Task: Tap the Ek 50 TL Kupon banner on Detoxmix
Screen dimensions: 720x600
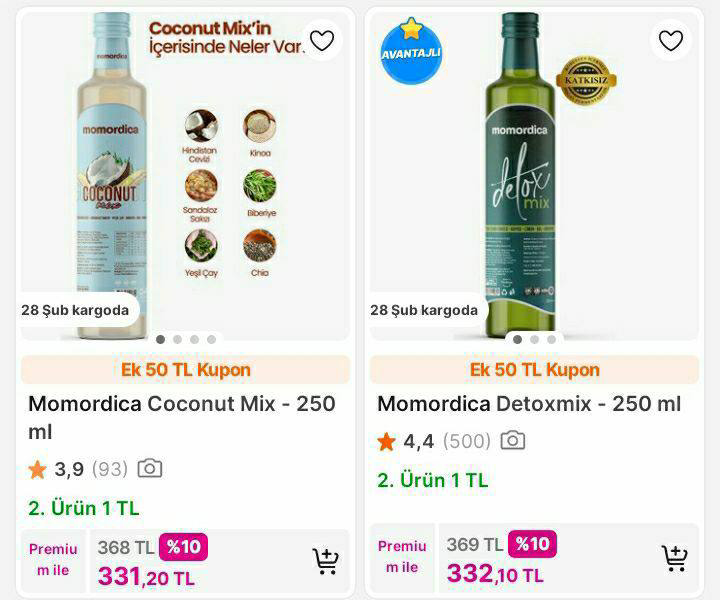Action: pos(534,370)
